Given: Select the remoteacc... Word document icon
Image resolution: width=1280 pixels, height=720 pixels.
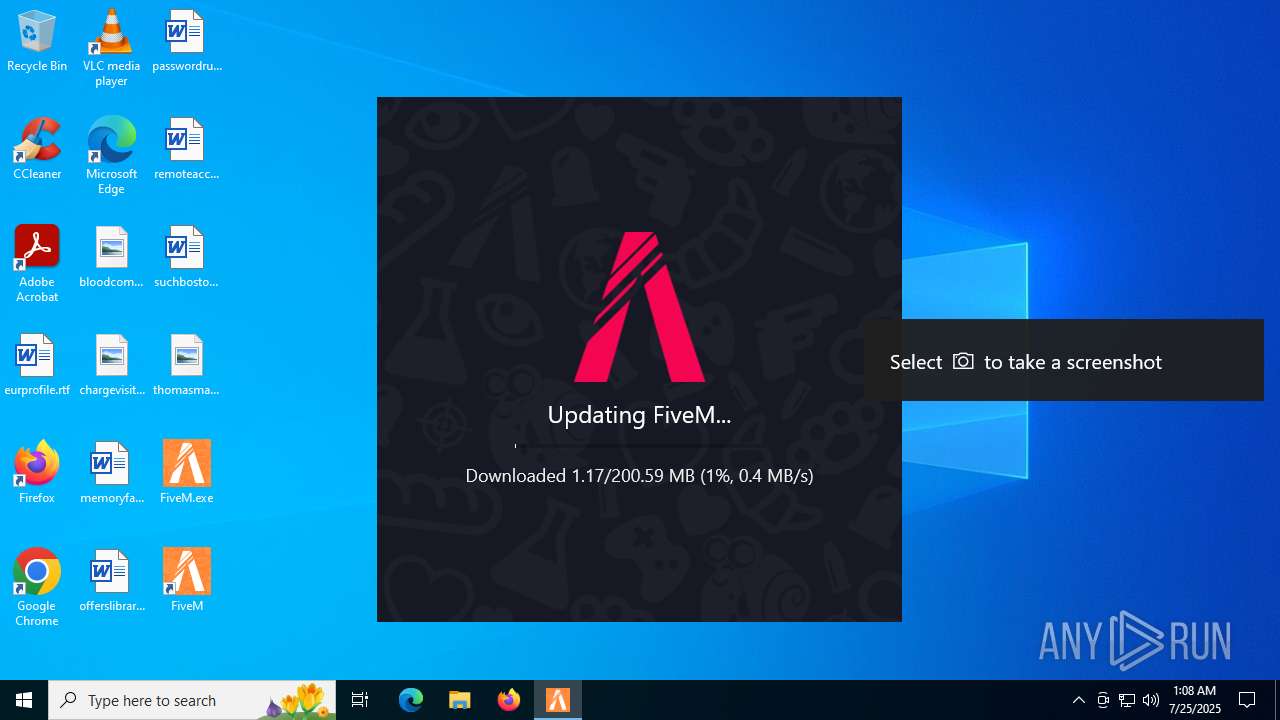Looking at the screenshot, I should [x=187, y=149].
